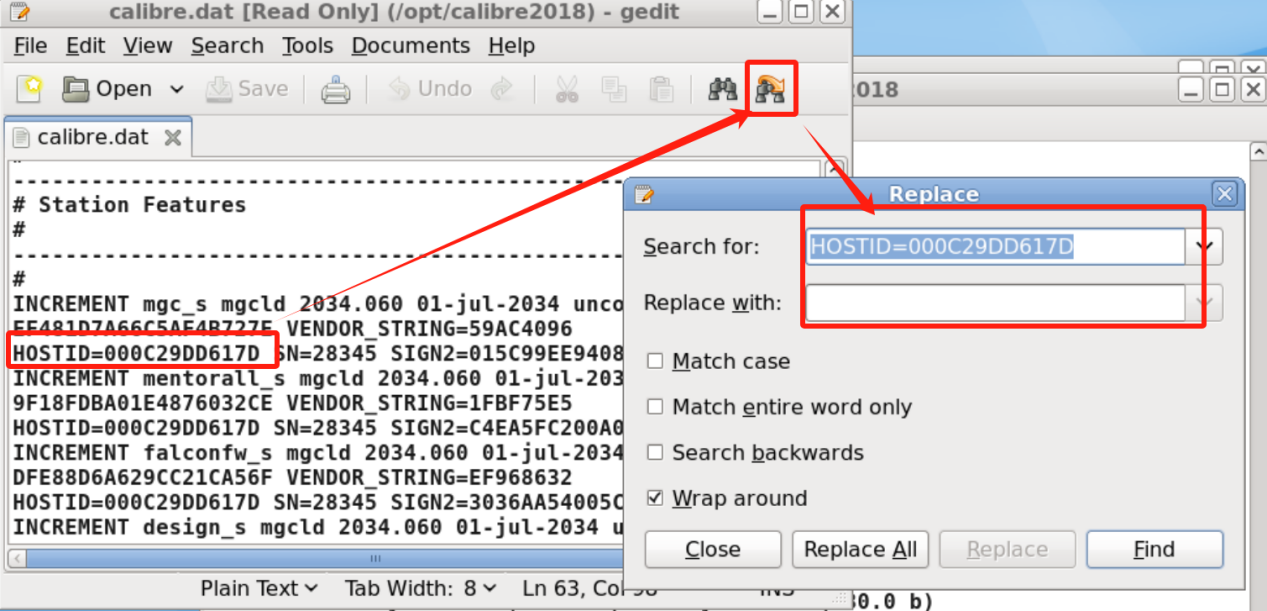Open the Tools menu
Viewport: 1267px width, 611px height.
pos(307,46)
